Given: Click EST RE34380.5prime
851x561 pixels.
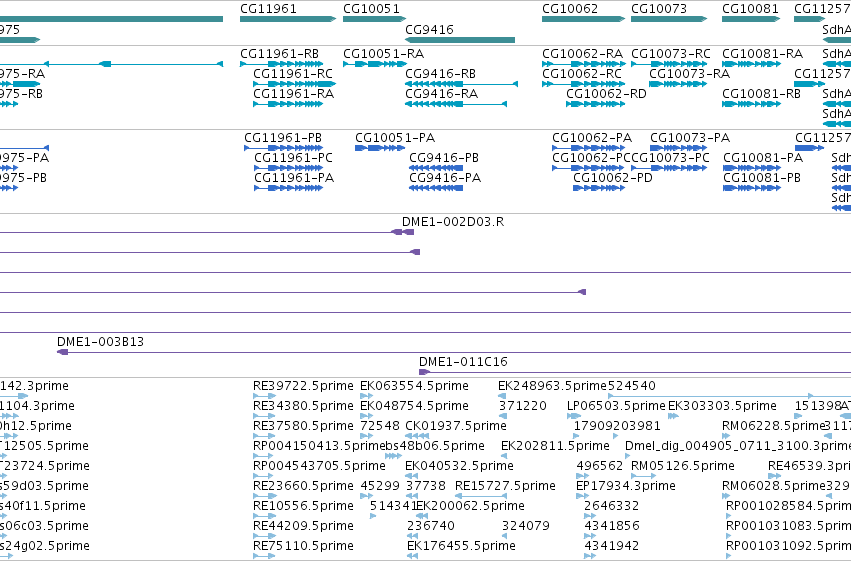Looking at the screenshot, I should click(303, 406).
